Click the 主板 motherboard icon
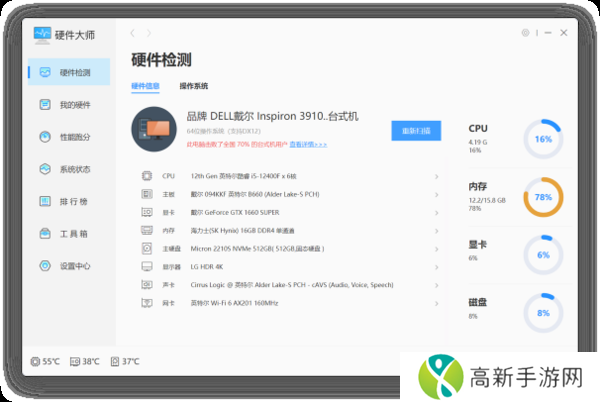Image resolution: width=600 pixels, height=402 pixels. click(147, 194)
